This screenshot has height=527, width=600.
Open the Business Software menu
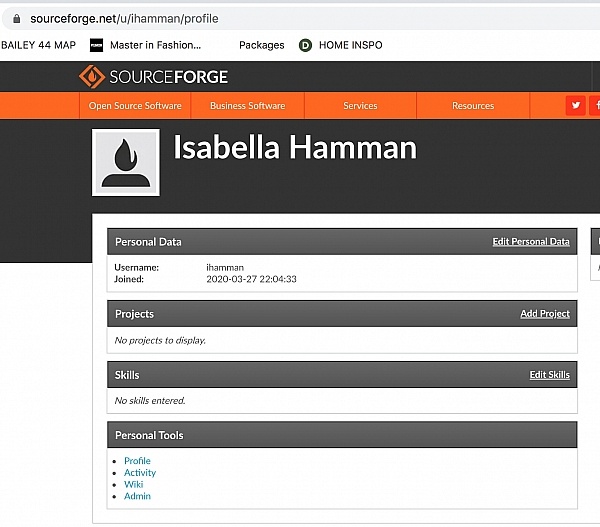pyautogui.click(x=248, y=106)
